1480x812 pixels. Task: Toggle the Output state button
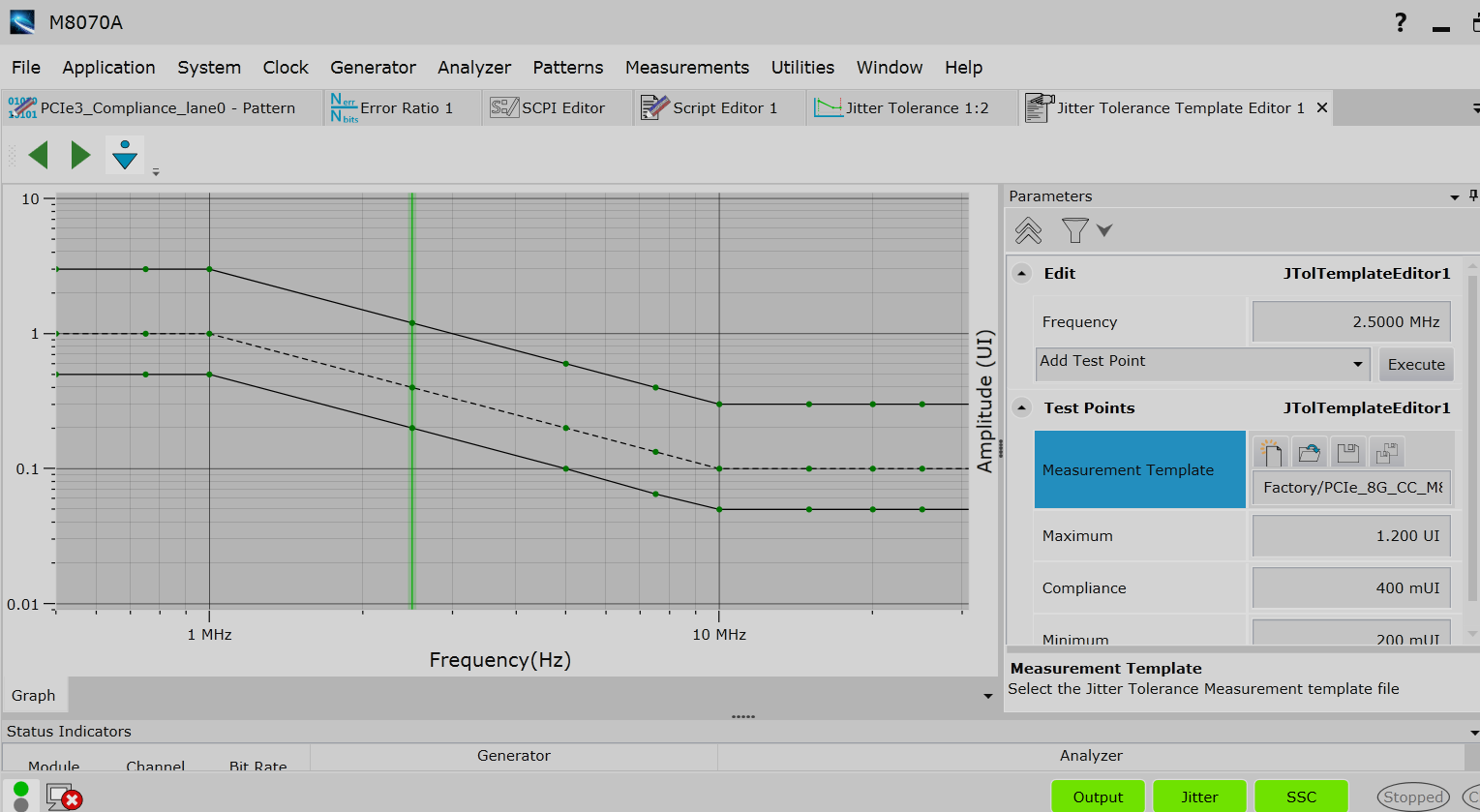point(1097,796)
